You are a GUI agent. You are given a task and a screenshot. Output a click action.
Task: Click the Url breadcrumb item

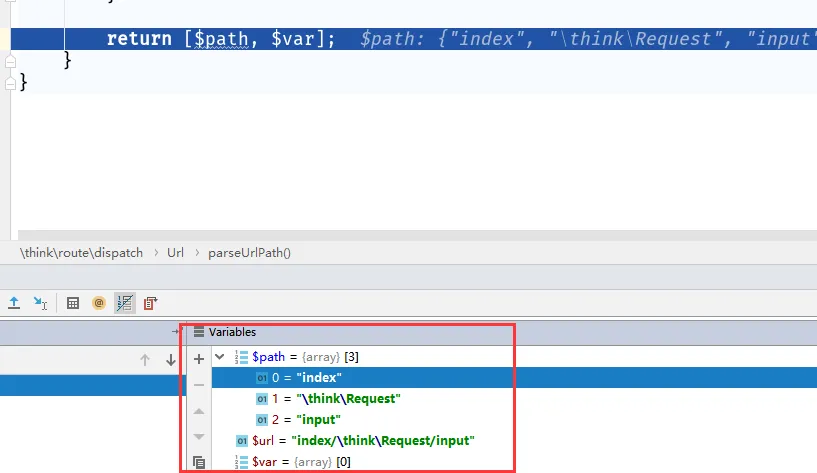175,253
